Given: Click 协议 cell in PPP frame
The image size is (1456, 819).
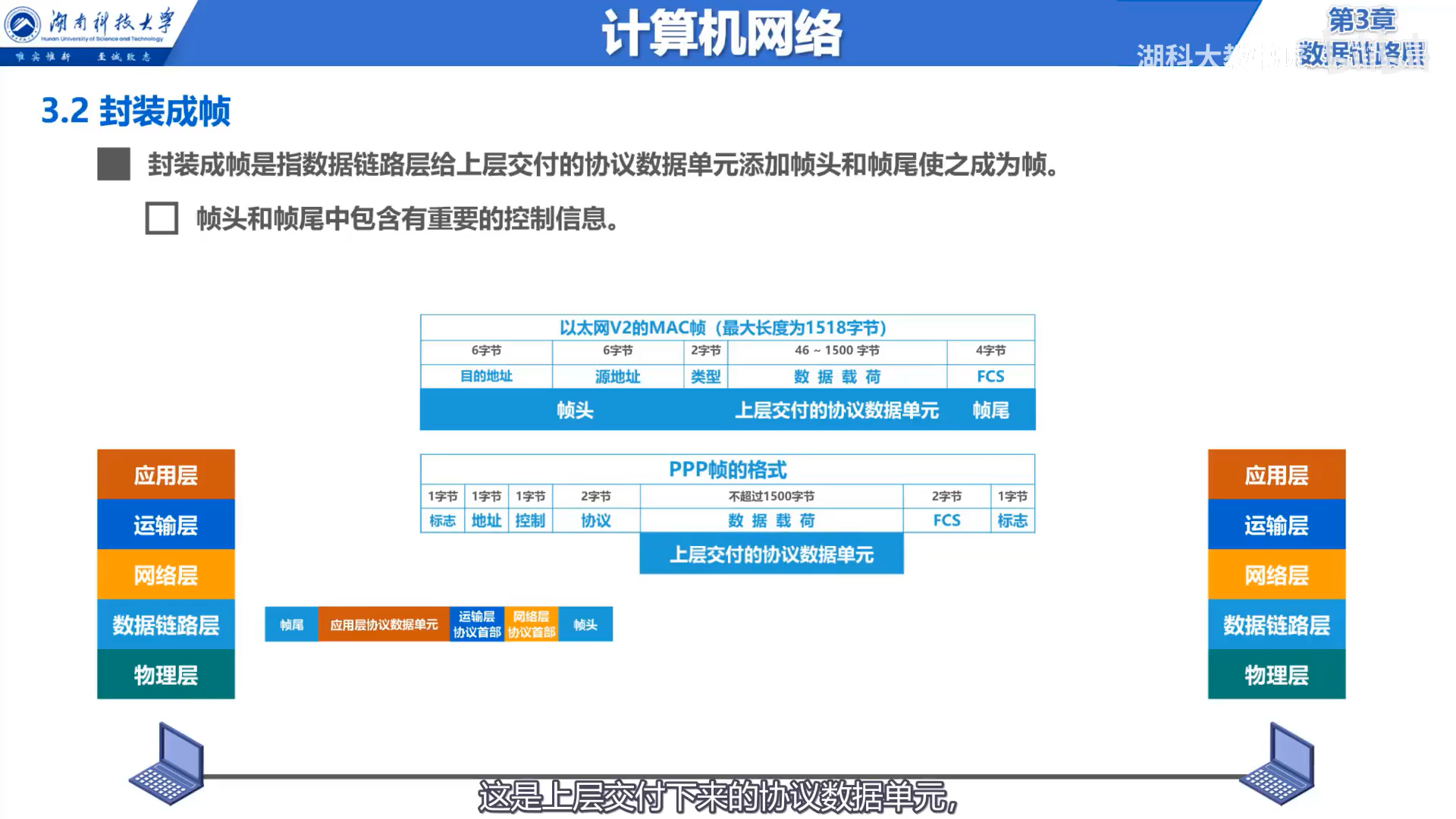Looking at the screenshot, I should point(596,520).
